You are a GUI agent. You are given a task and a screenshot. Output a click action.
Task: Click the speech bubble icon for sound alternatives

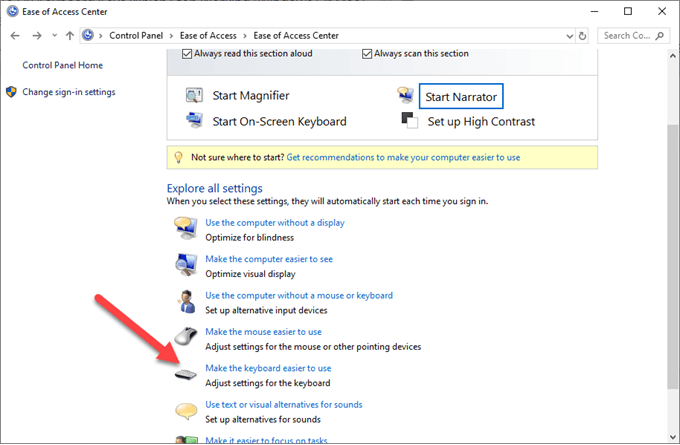point(186,411)
